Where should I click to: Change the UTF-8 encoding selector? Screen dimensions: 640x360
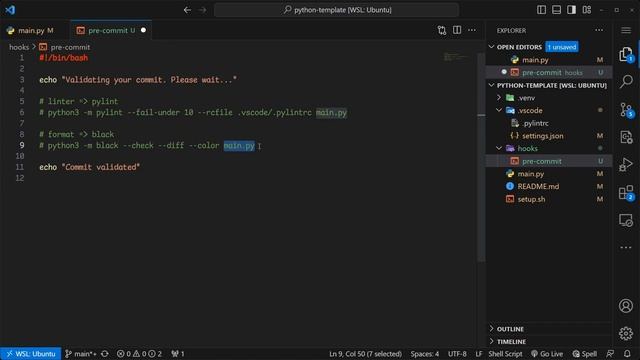pos(457,354)
